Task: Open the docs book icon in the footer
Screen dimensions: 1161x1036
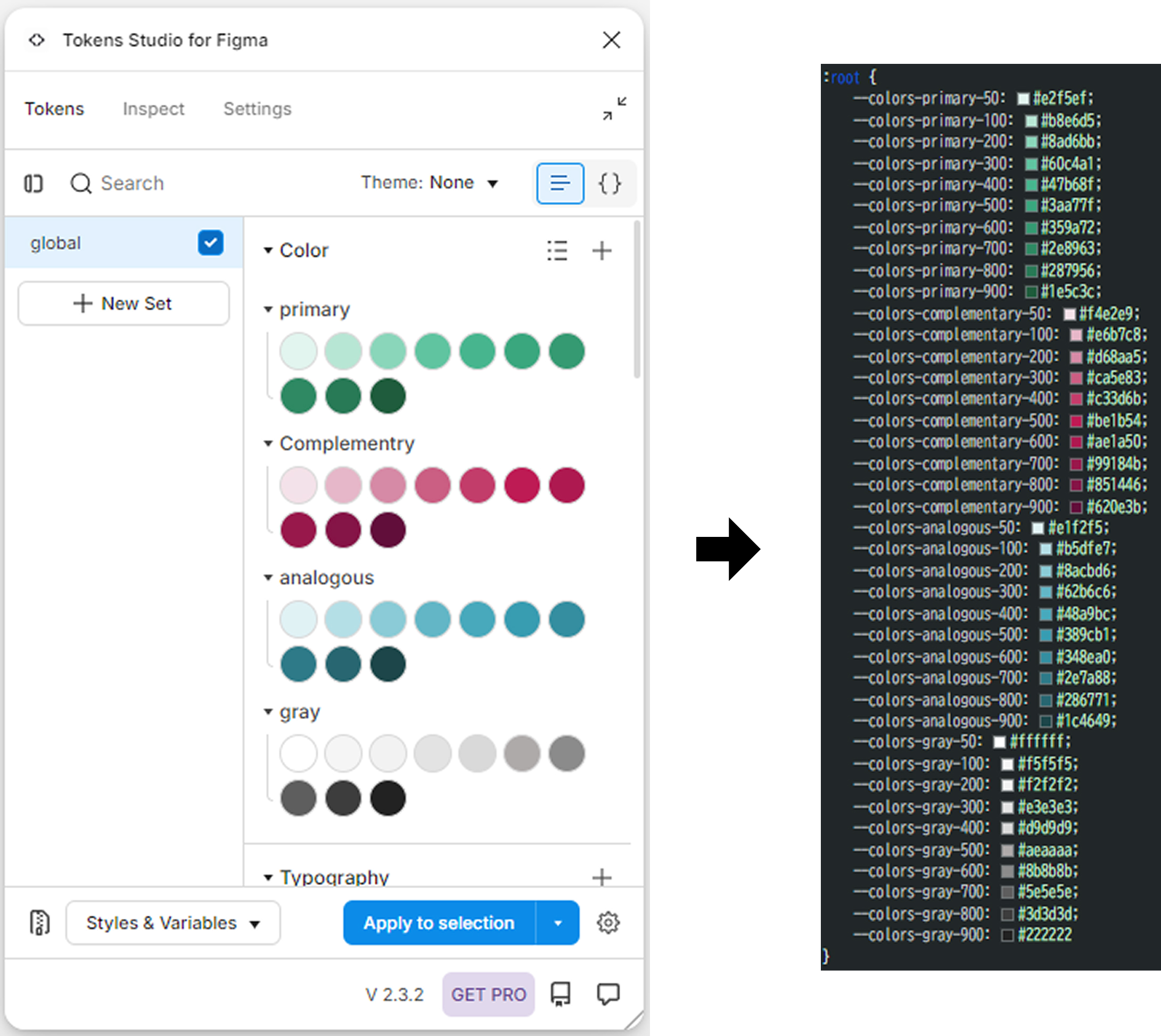Action: point(561,994)
